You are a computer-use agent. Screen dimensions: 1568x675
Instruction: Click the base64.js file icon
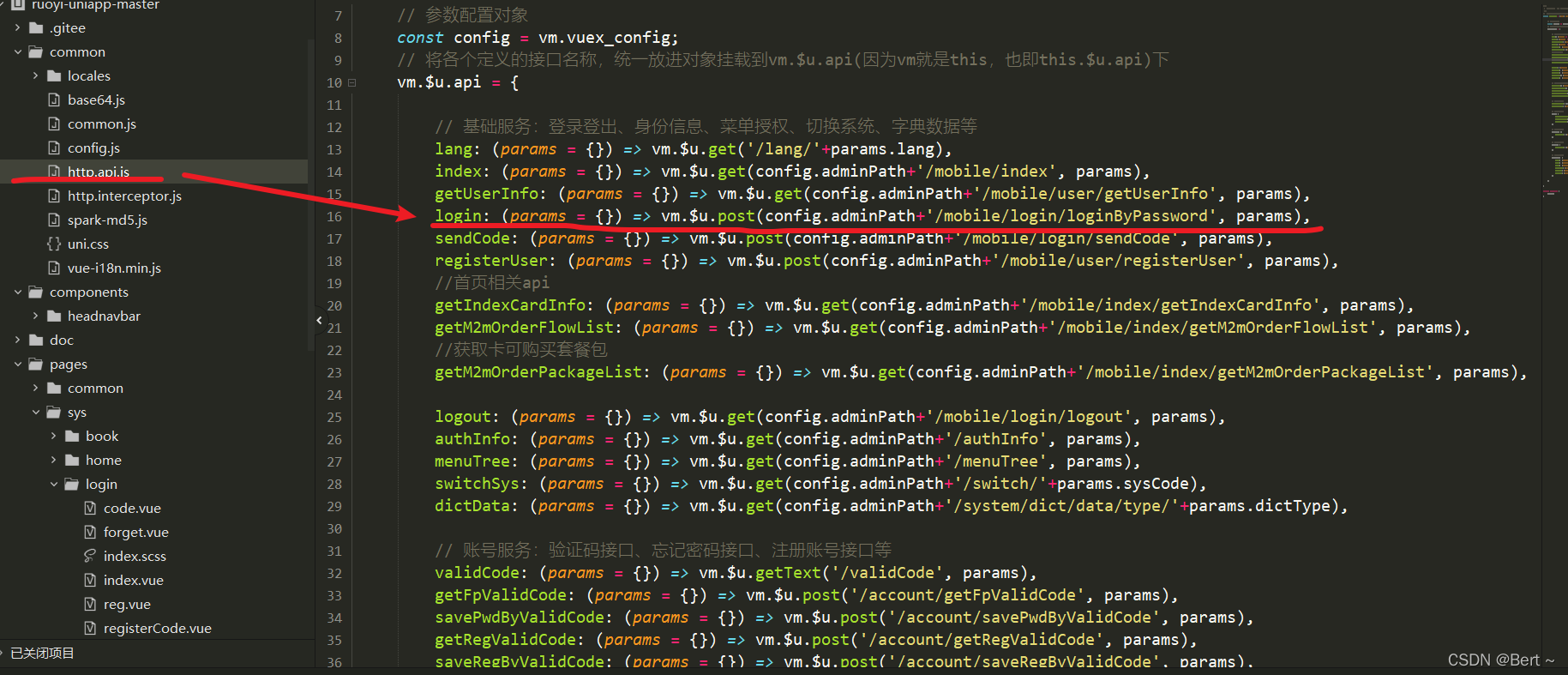54,100
